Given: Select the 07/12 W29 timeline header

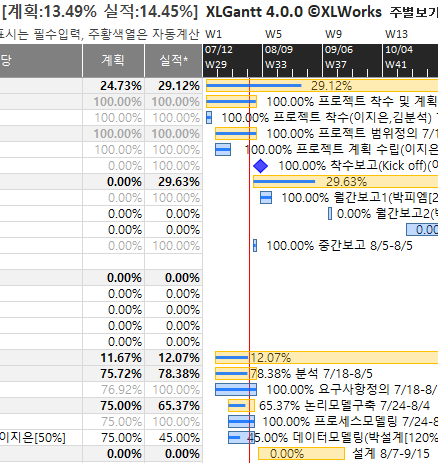Looking at the screenshot, I should click(232, 61).
